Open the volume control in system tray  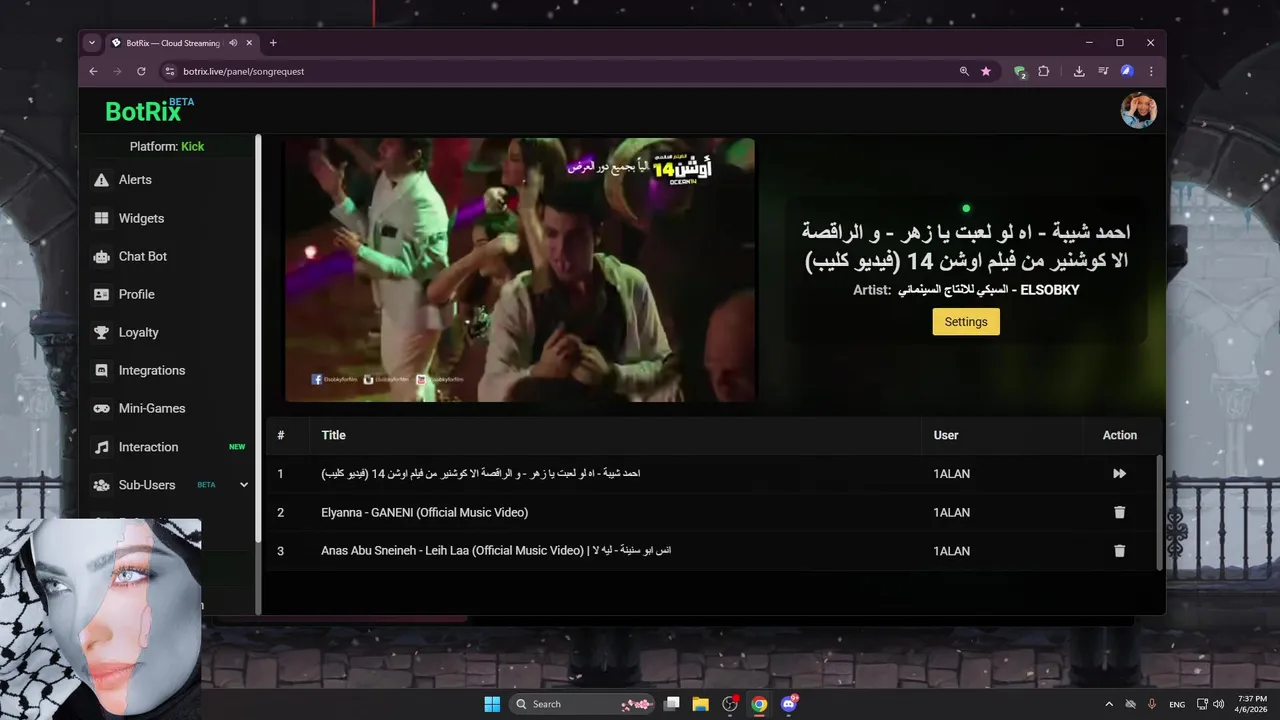point(1219,704)
